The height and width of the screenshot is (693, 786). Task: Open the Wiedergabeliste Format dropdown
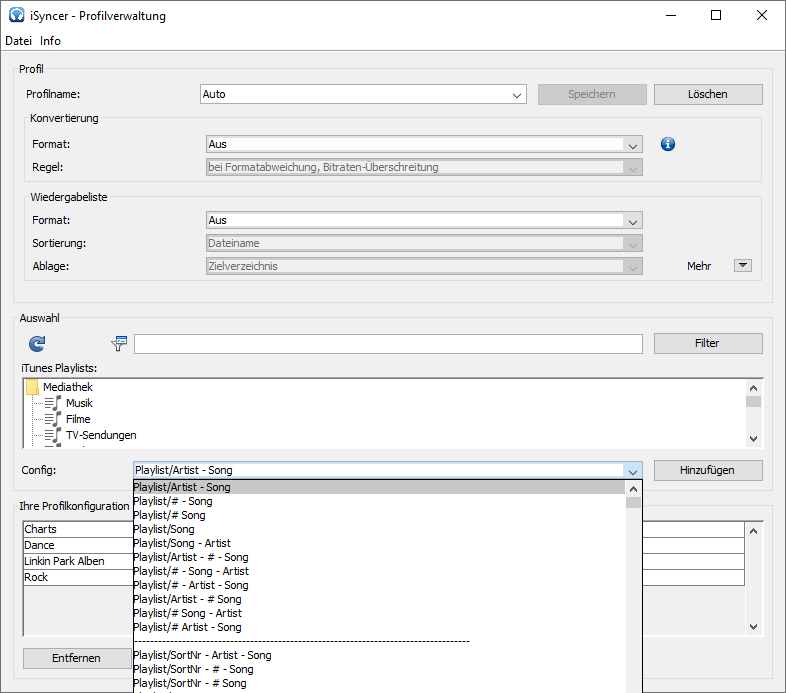pos(424,220)
